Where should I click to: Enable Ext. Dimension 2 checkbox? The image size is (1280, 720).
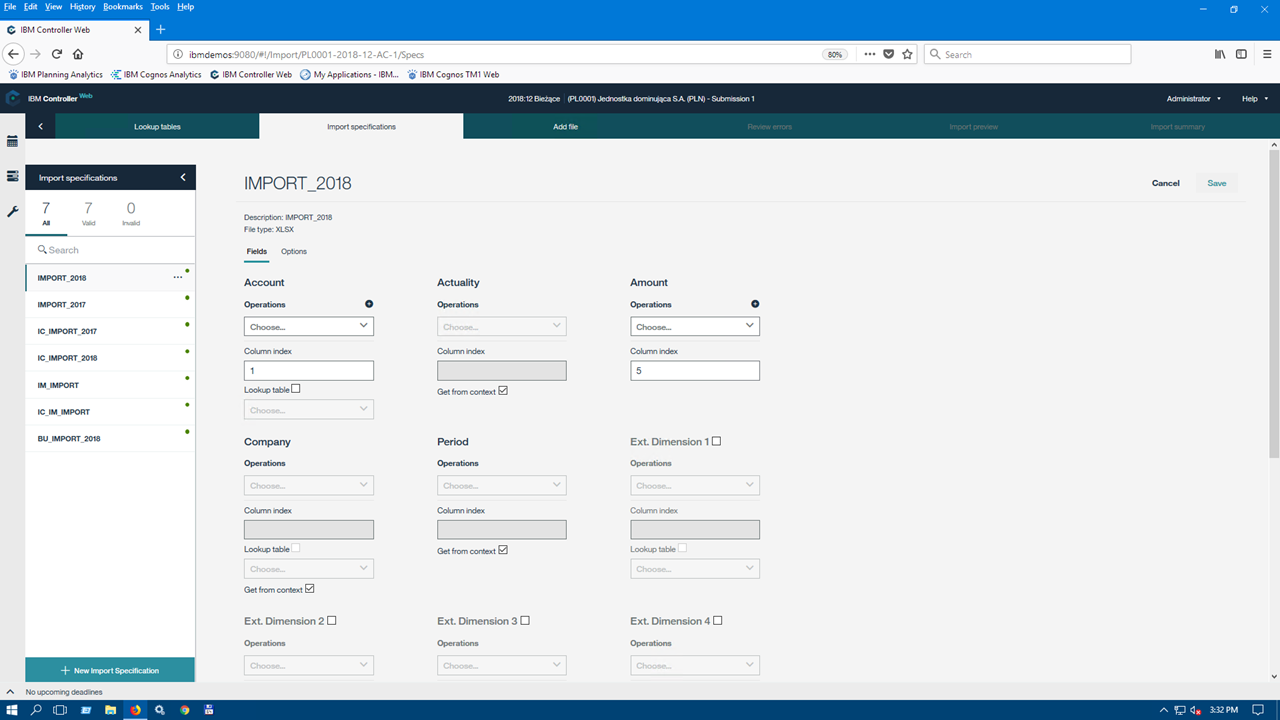pyautogui.click(x=332, y=620)
